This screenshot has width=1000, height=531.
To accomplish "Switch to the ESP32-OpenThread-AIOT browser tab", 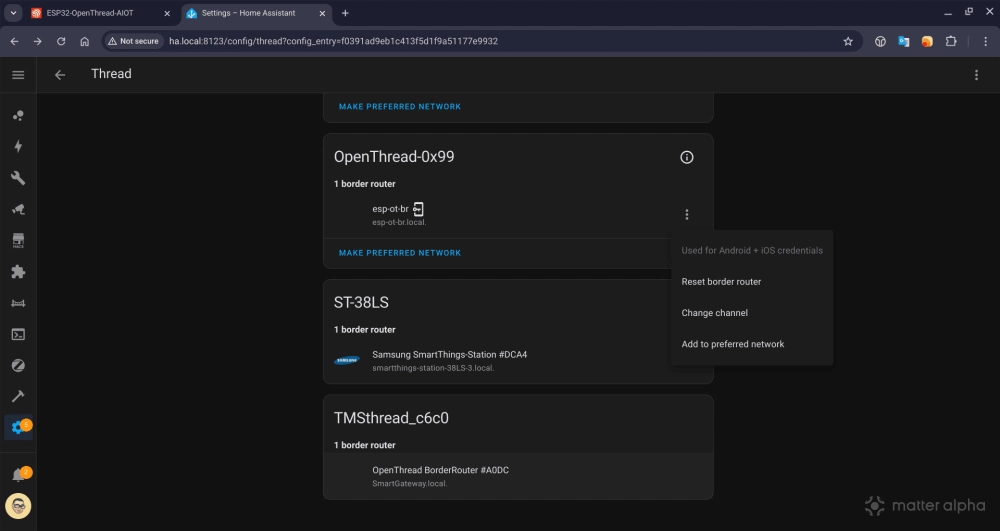I will pyautogui.click(x=90, y=13).
